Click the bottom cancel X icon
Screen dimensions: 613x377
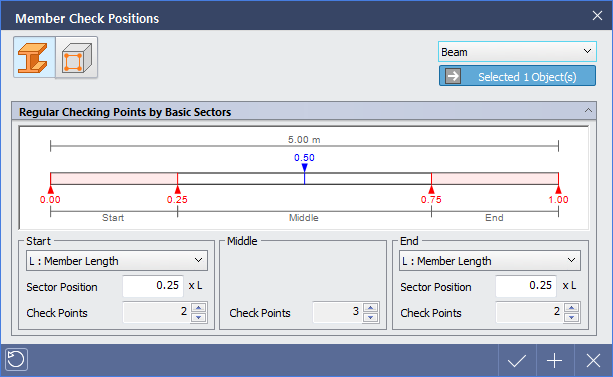pyautogui.click(x=593, y=361)
